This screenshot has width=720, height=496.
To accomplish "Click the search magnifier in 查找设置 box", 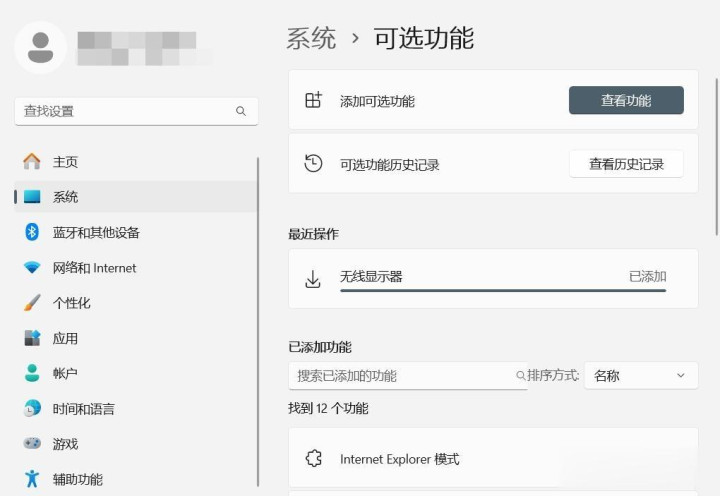I will coord(240,111).
